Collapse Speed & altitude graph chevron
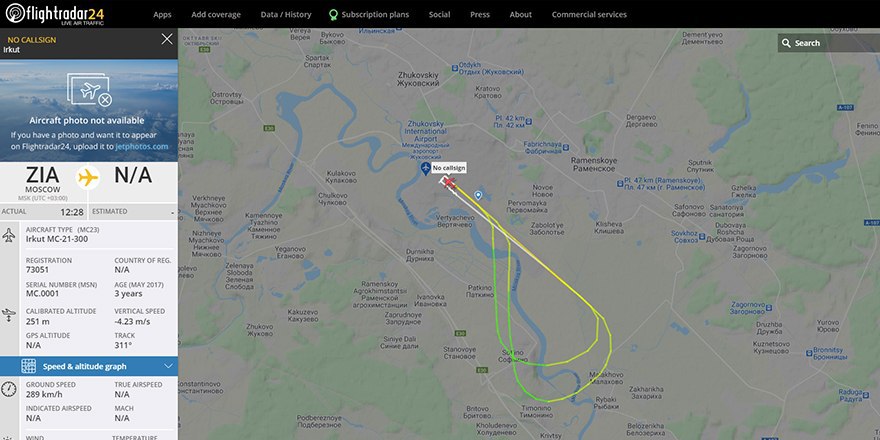Image resolution: width=880 pixels, height=440 pixels. click(x=168, y=366)
